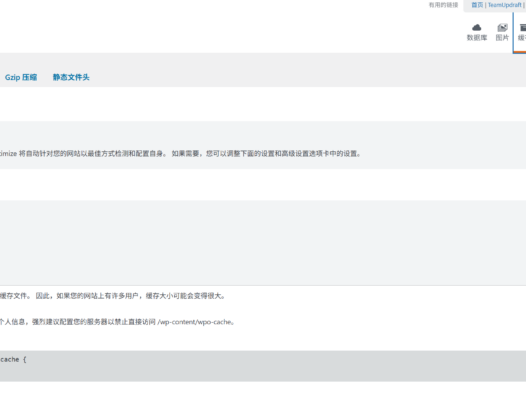526x394 pixels.
Task: Switch to the Gzip 压缩 sub-tab
Action: tap(21, 77)
